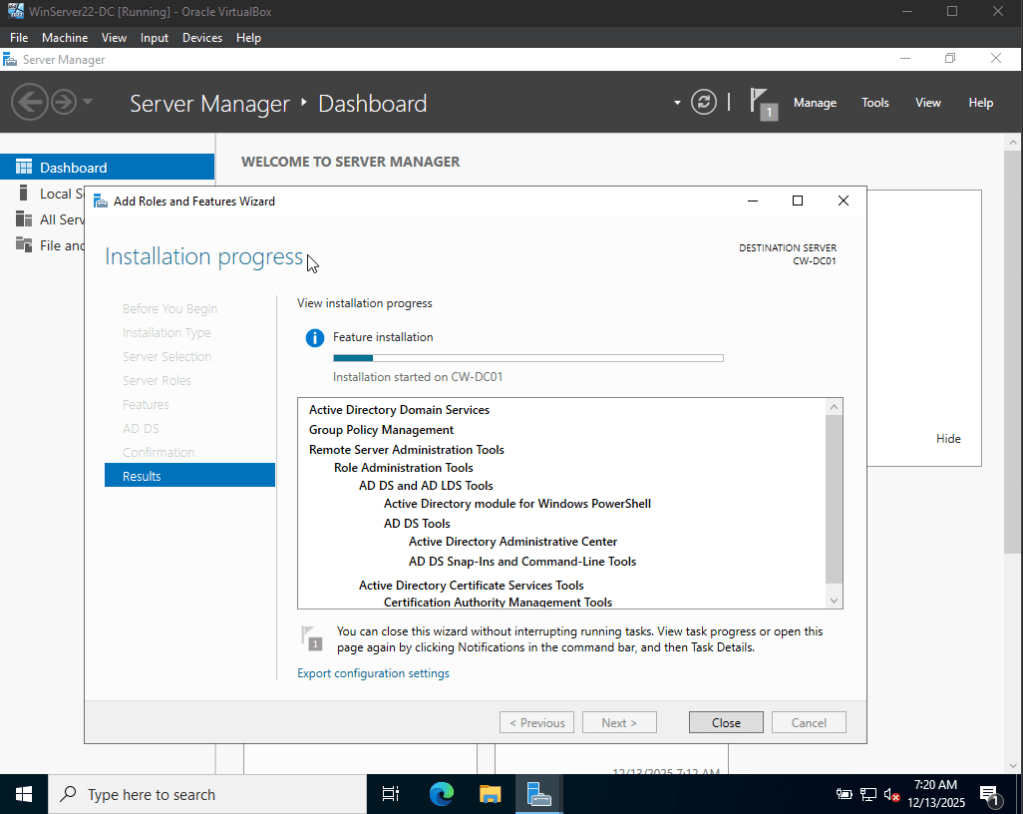Open VirtualBox Devices menu
Viewport: 1023px width, 814px height.
click(202, 38)
